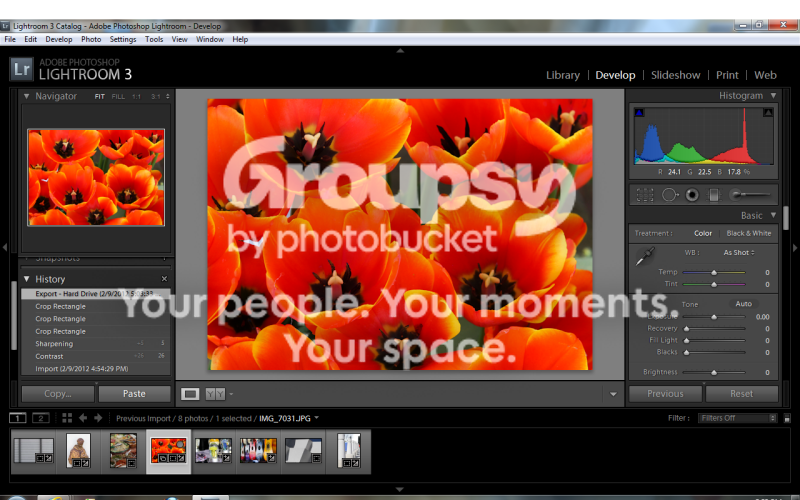Image resolution: width=800 pixels, height=500 pixels.
Task: Set Treatment to Color
Action: point(703,233)
